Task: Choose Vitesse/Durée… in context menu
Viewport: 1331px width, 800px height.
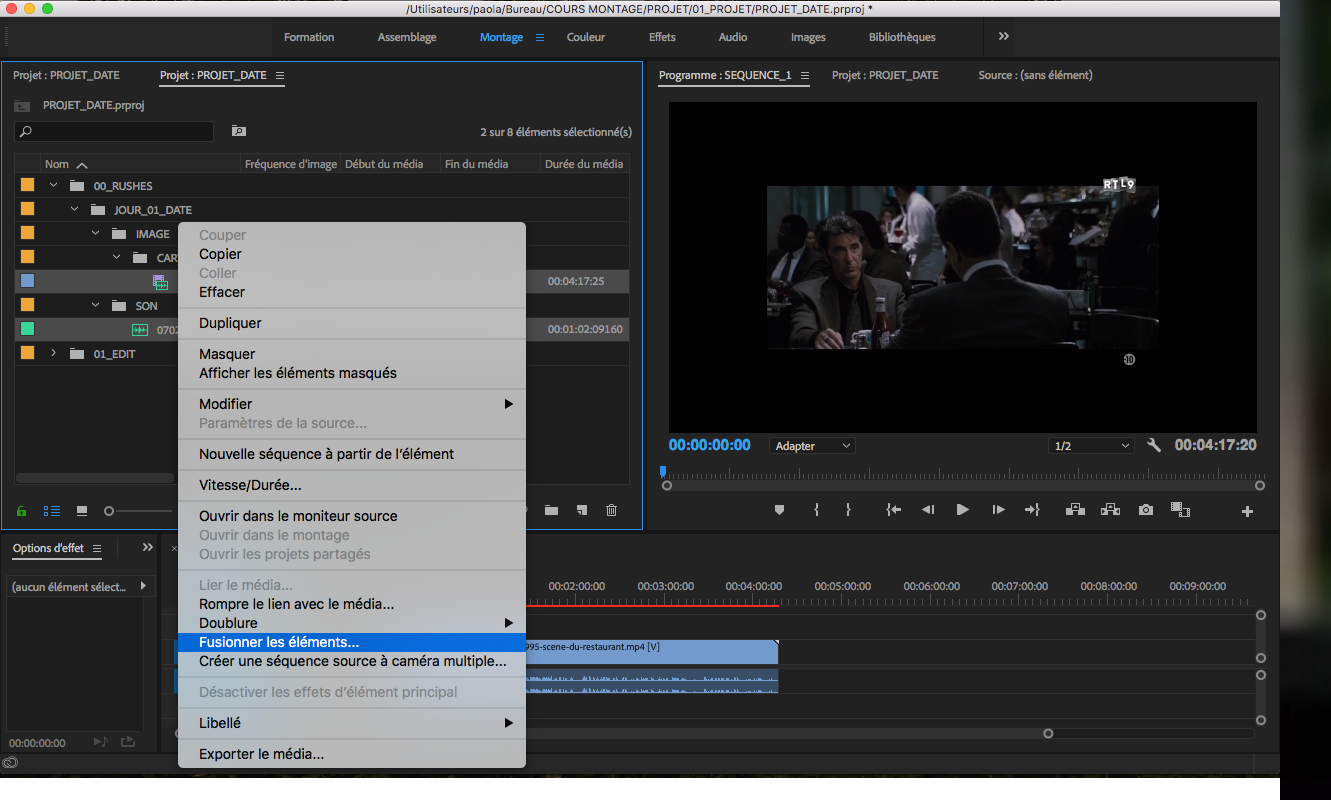Action: (351, 485)
